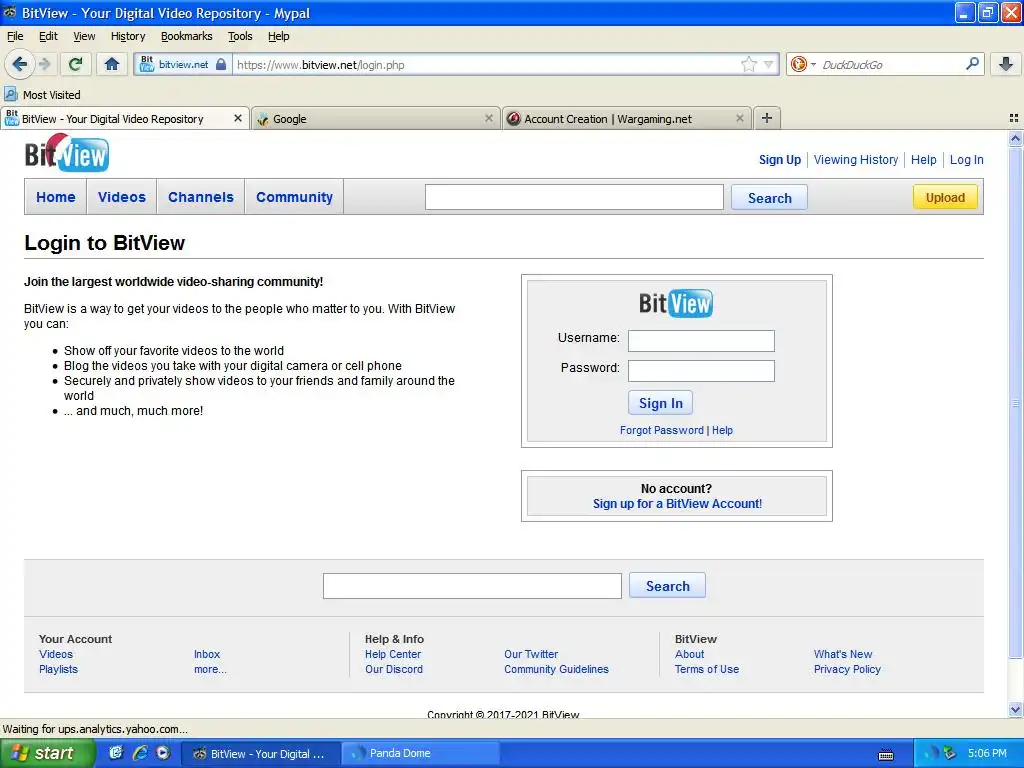
Task: Go to the Community navigation tab
Action: coord(295,197)
